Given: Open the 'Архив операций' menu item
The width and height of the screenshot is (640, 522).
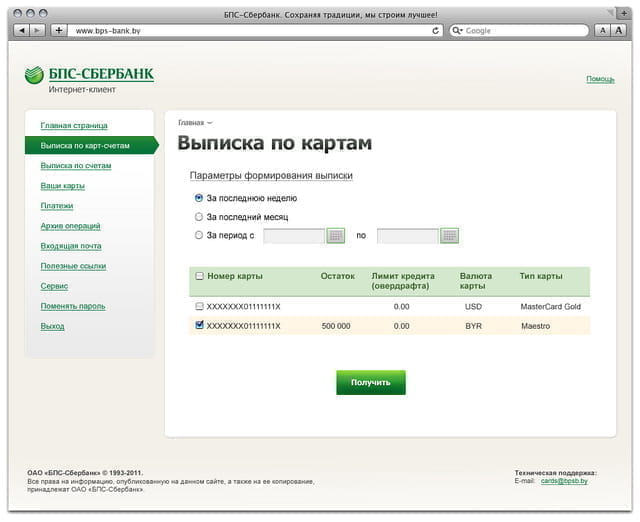Looking at the screenshot, I should coord(70,226).
